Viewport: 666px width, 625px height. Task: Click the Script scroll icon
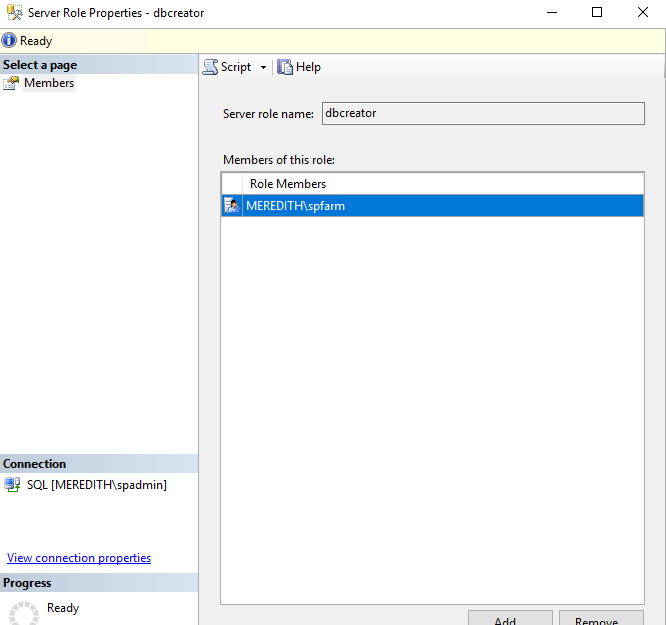(x=210, y=67)
